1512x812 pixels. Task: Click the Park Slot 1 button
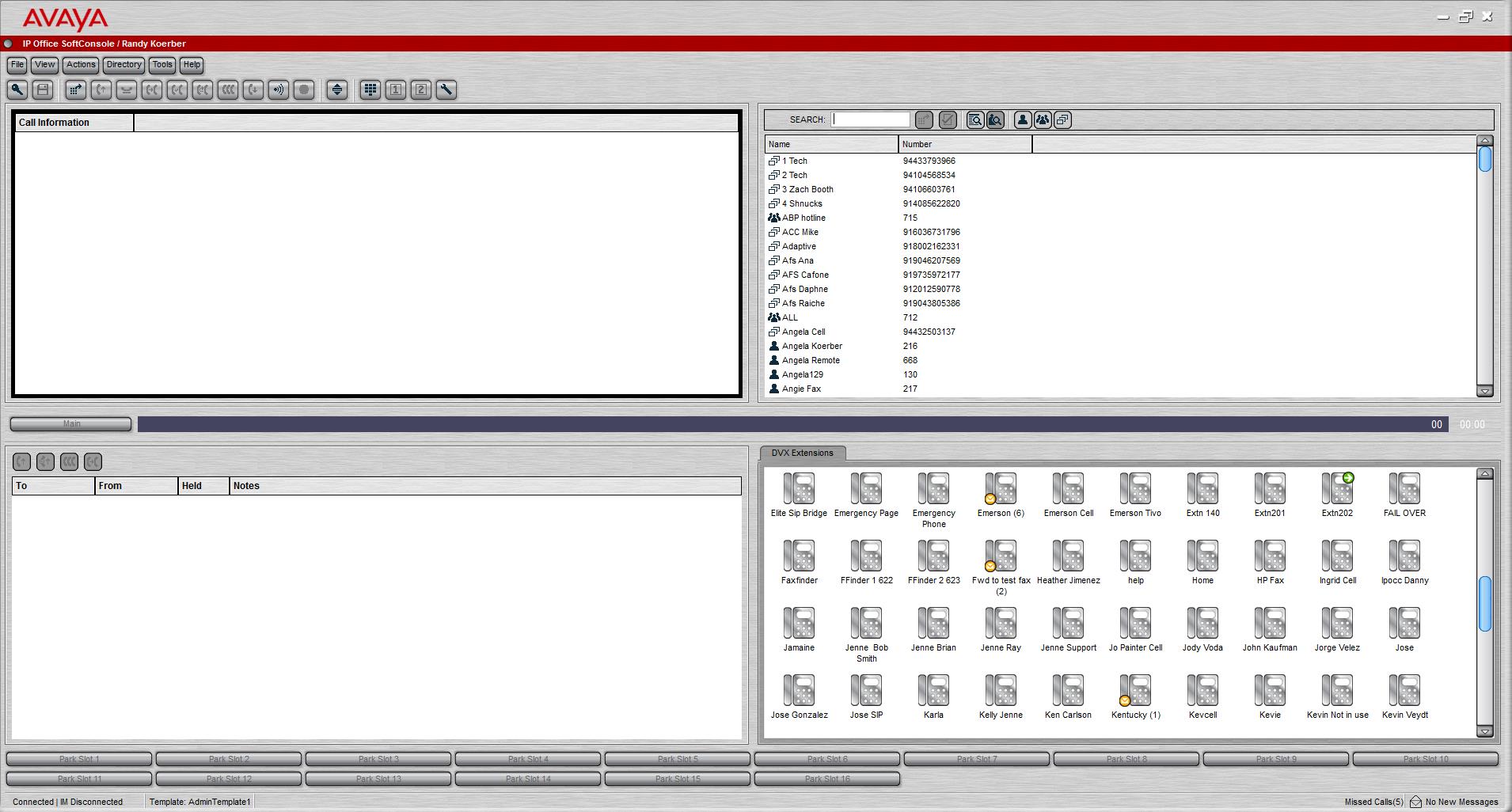click(x=79, y=759)
